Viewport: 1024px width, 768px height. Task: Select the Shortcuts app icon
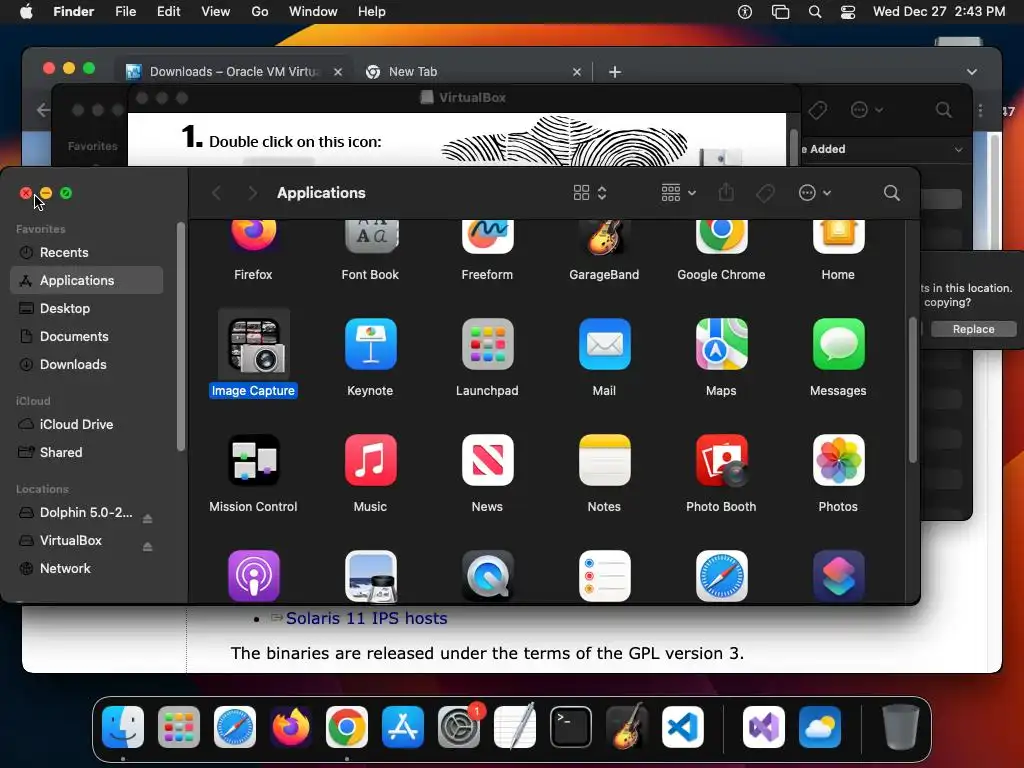point(838,576)
